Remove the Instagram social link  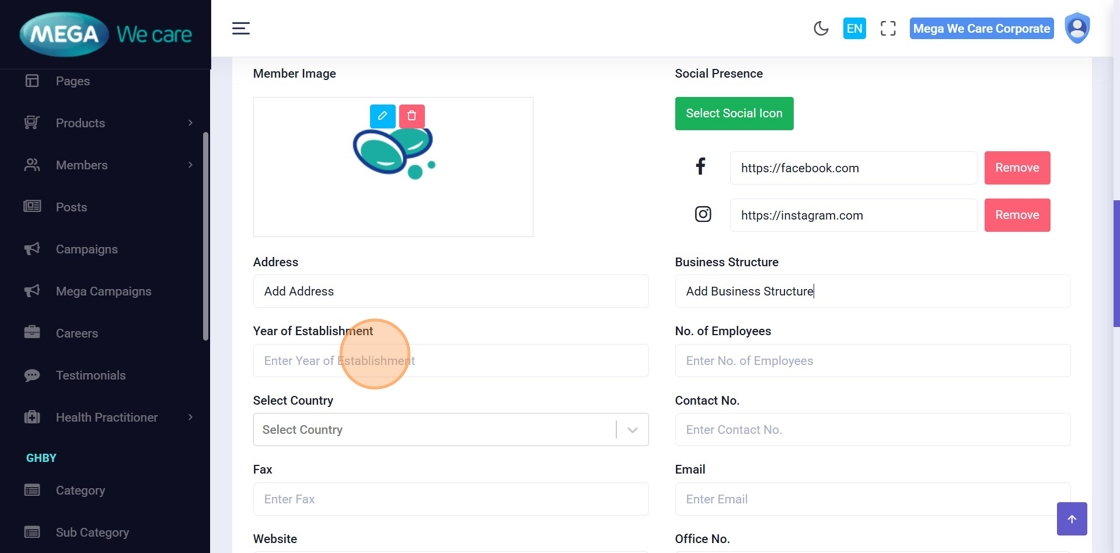[x=1017, y=215]
